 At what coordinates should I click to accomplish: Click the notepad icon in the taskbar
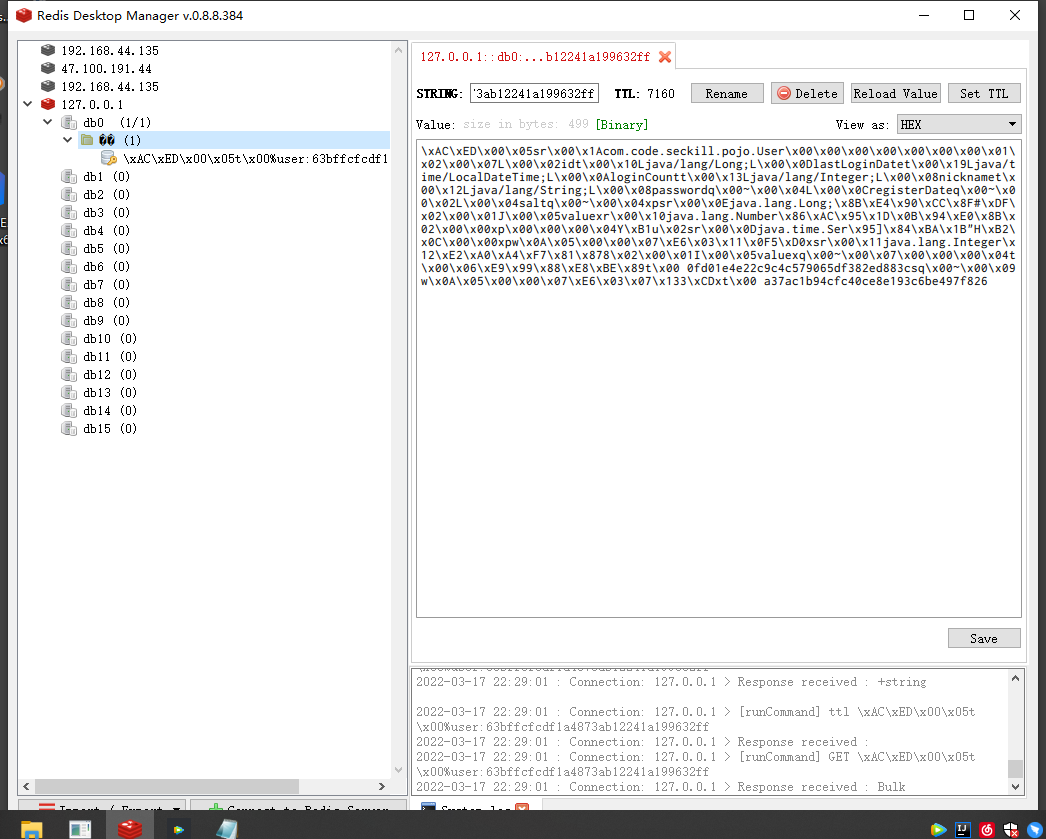coord(227,829)
